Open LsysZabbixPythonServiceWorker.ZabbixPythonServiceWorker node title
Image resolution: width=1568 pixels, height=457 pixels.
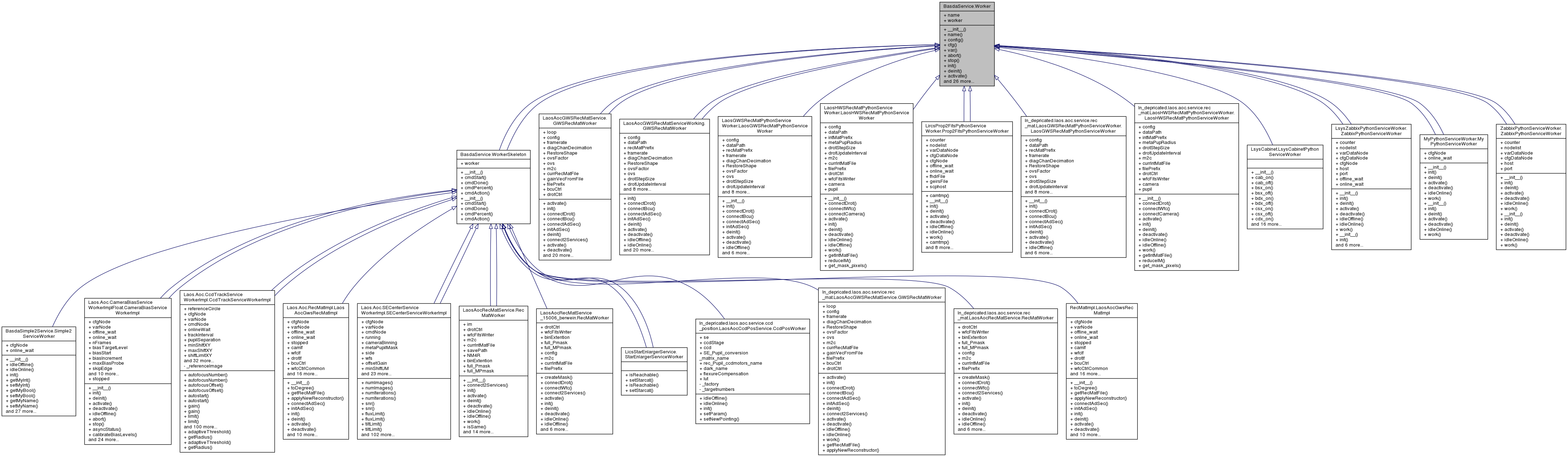point(1371,131)
